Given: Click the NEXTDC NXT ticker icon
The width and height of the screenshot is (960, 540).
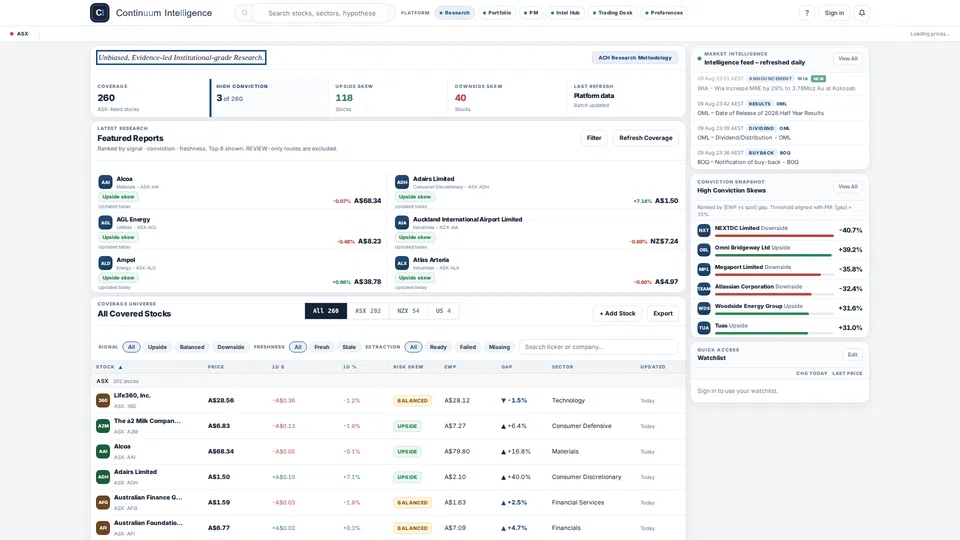Looking at the screenshot, I should (704, 230).
